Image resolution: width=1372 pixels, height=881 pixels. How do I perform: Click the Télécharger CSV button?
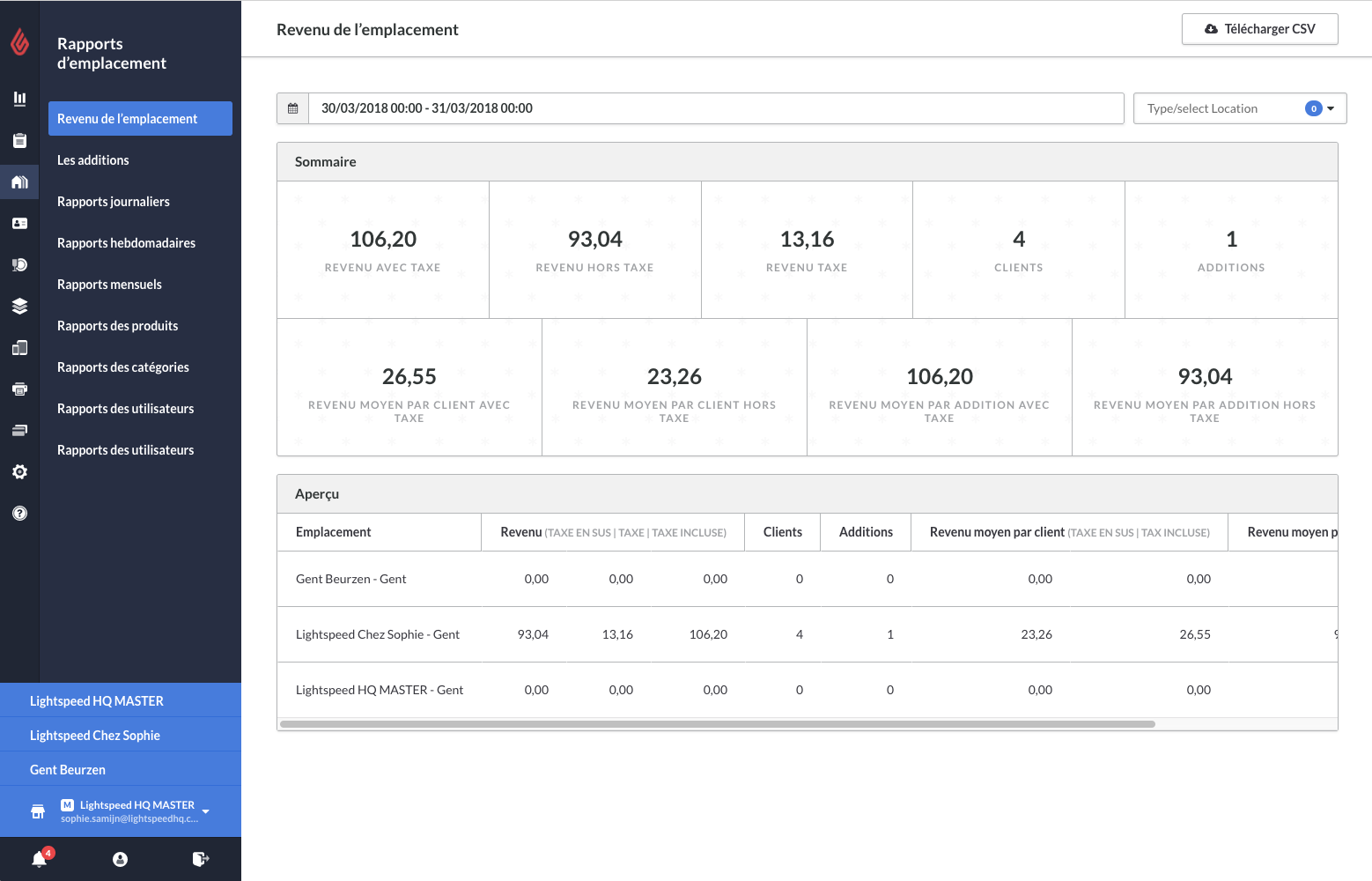[x=1259, y=29]
